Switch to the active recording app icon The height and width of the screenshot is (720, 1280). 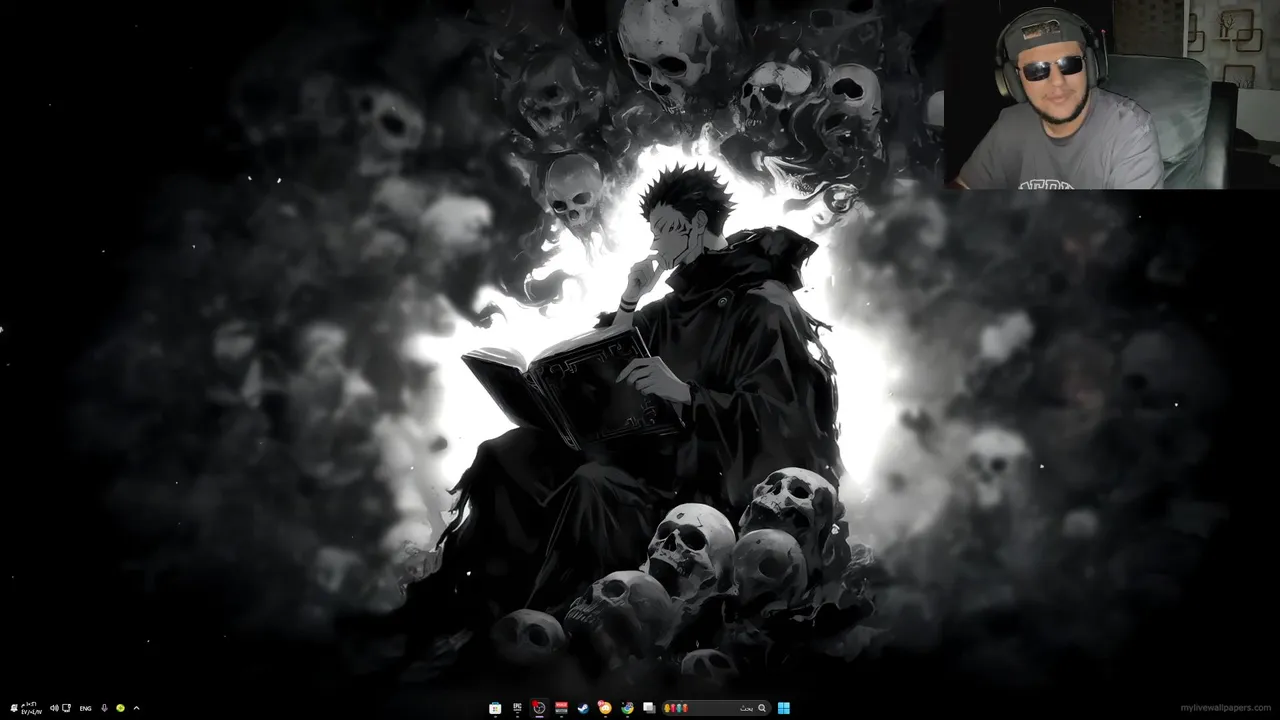click(x=539, y=708)
